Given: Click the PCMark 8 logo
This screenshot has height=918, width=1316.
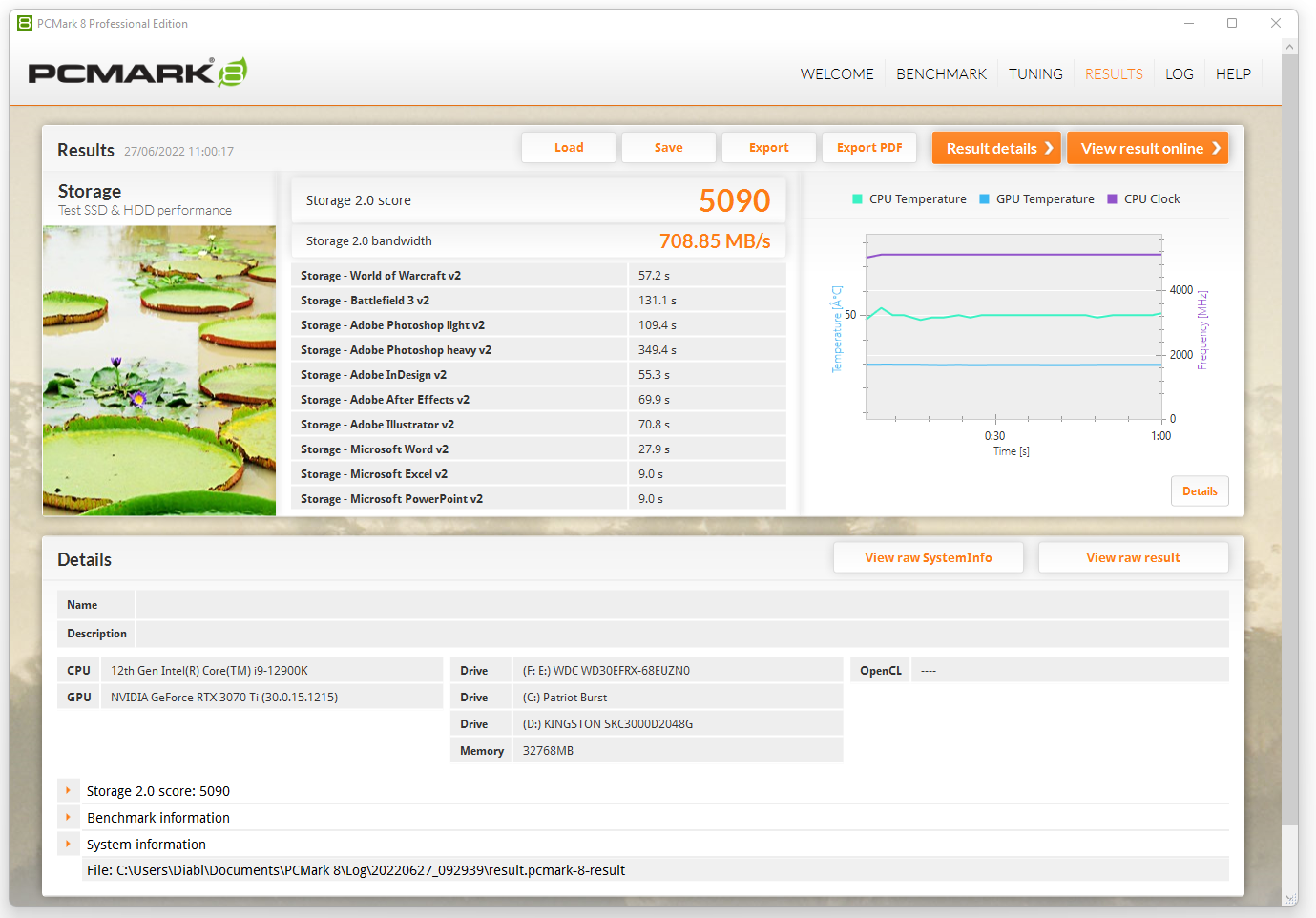Looking at the screenshot, I should pos(137,73).
